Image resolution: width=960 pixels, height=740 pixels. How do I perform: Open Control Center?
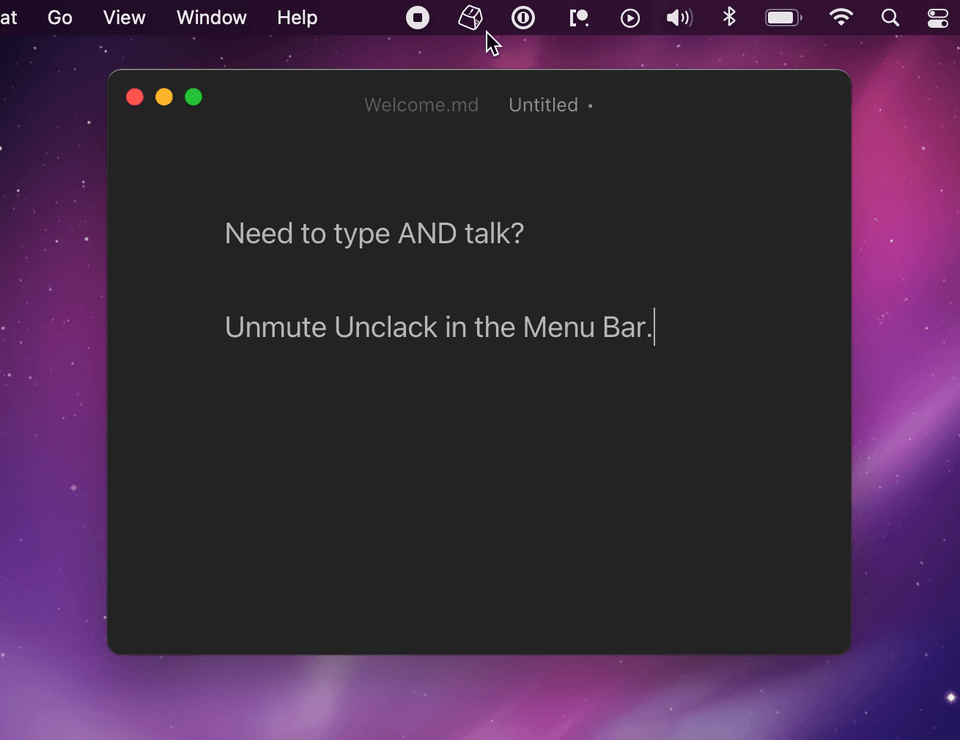[937, 18]
